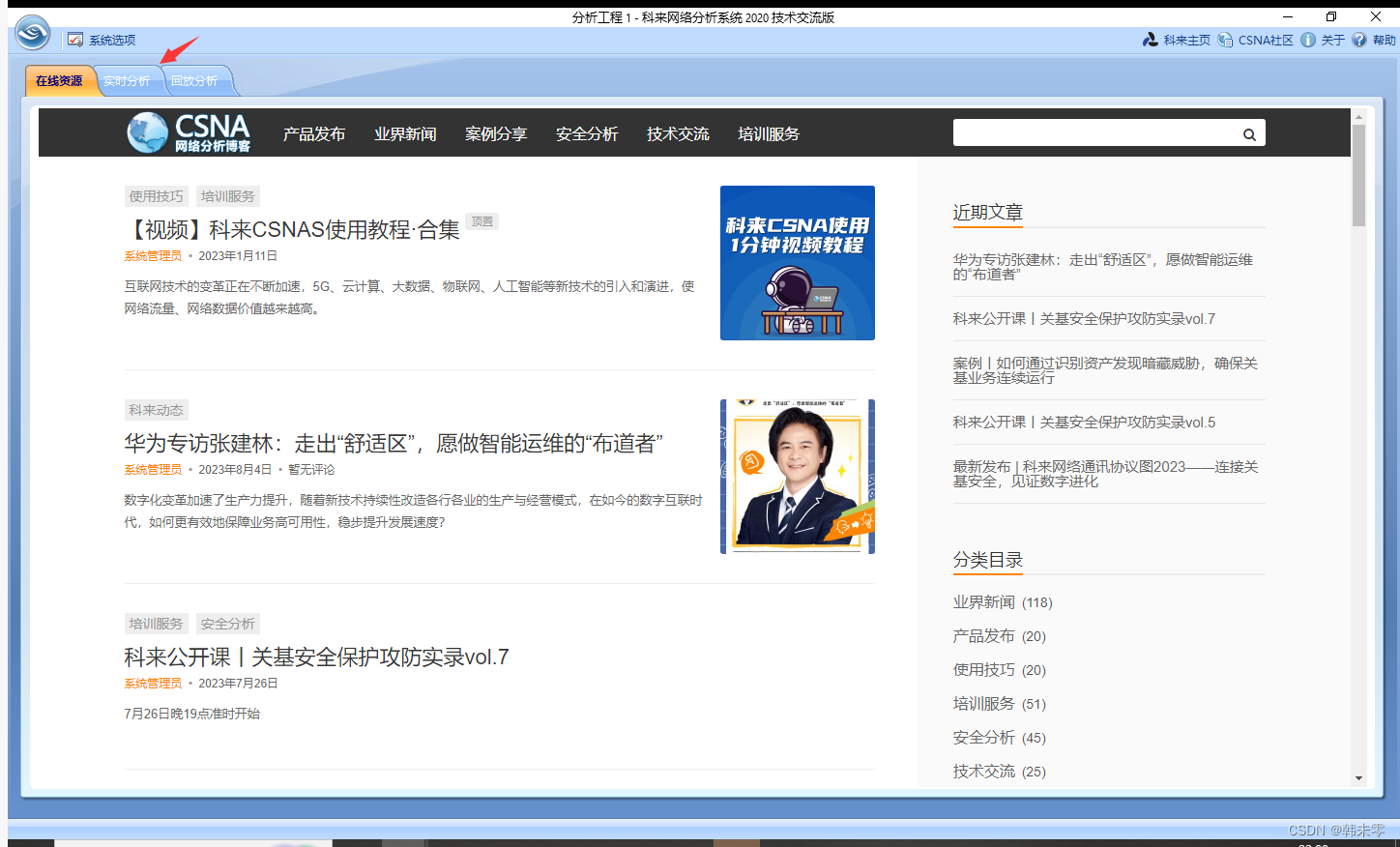Open the 产品发布 nav menu
1400x847 pixels.
pos(314,134)
